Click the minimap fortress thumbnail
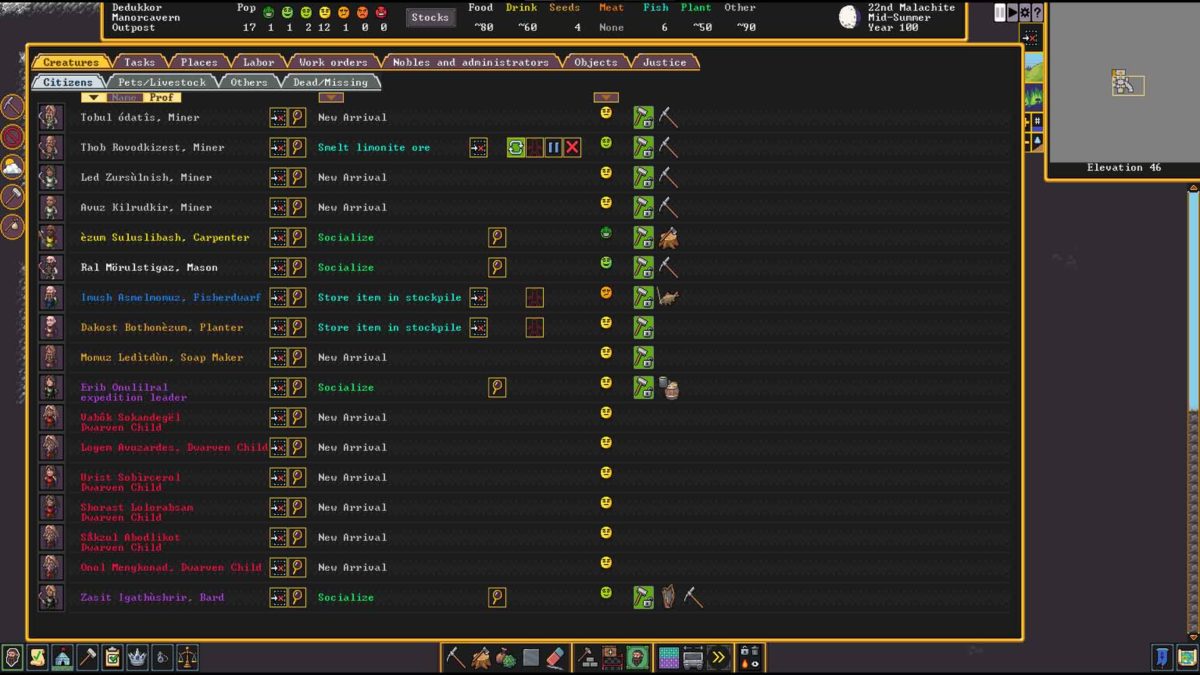Image resolution: width=1200 pixels, height=675 pixels. (x=1127, y=84)
